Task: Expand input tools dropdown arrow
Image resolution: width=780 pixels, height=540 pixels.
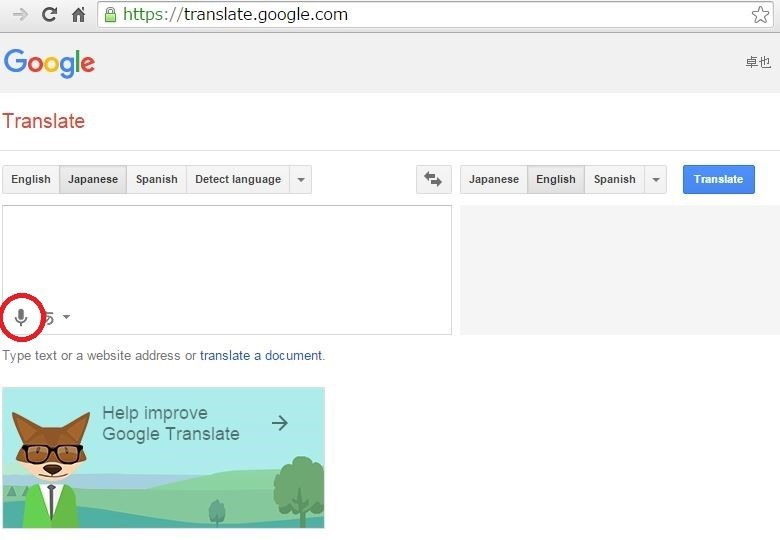Action: [67, 317]
